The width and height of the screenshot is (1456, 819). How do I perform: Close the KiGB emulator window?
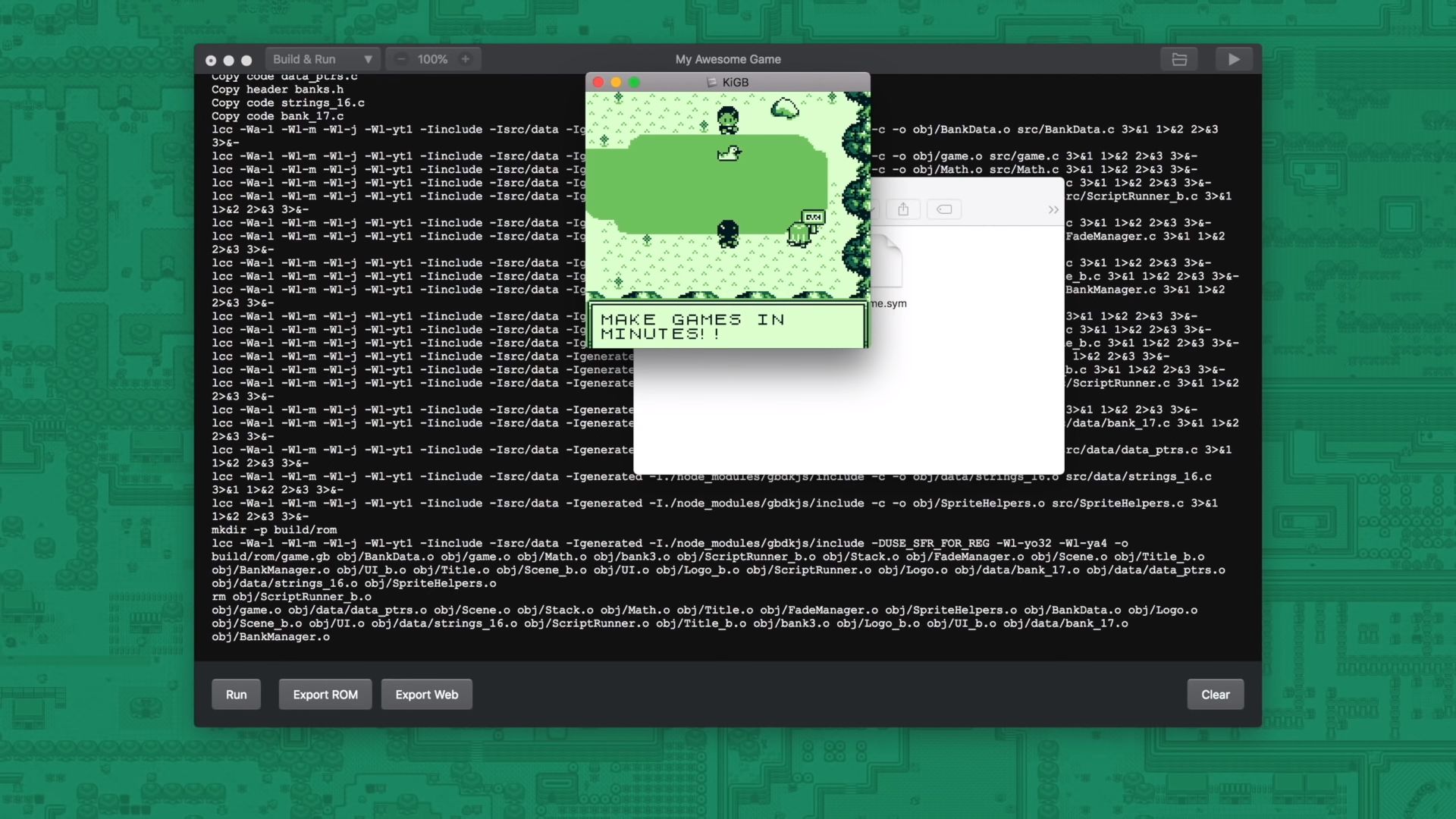(598, 82)
